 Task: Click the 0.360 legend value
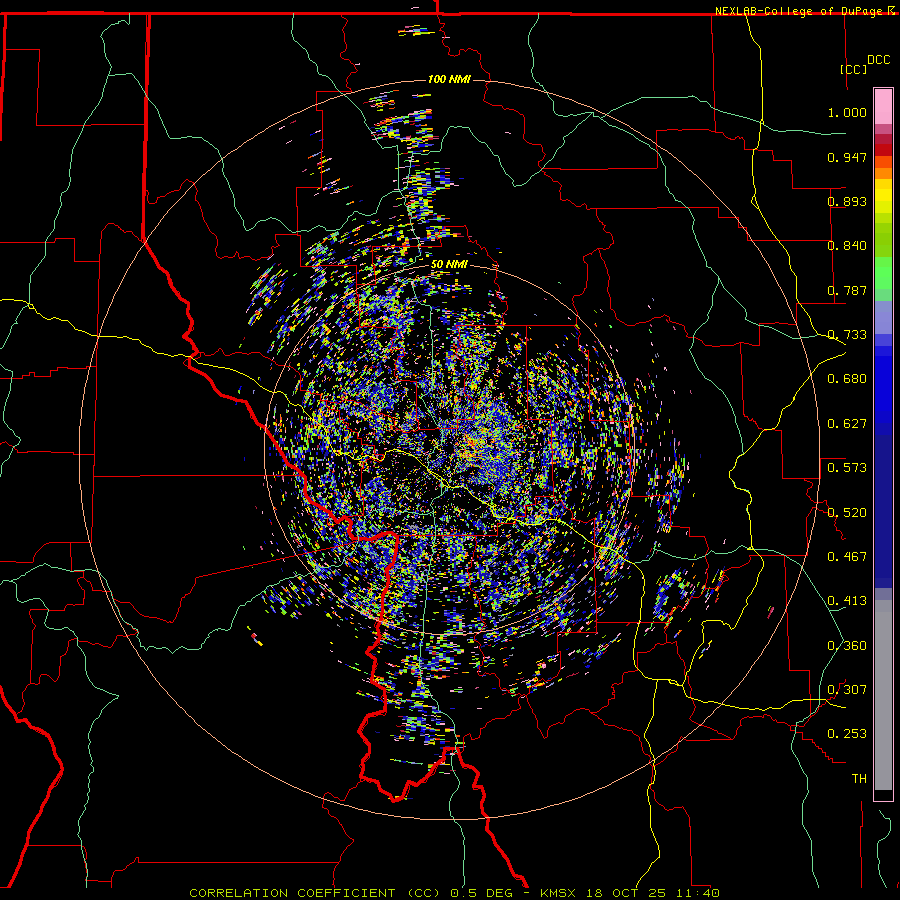pyautogui.click(x=847, y=646)
